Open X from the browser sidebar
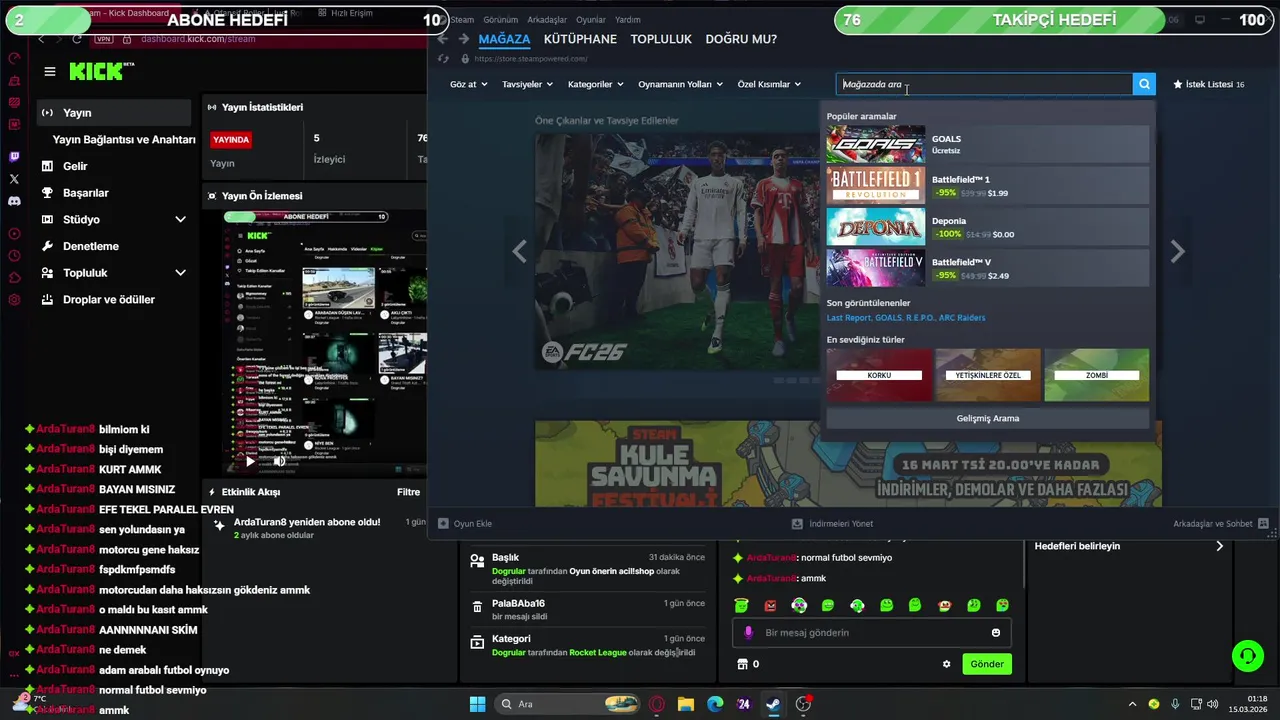 click(14, 179)
